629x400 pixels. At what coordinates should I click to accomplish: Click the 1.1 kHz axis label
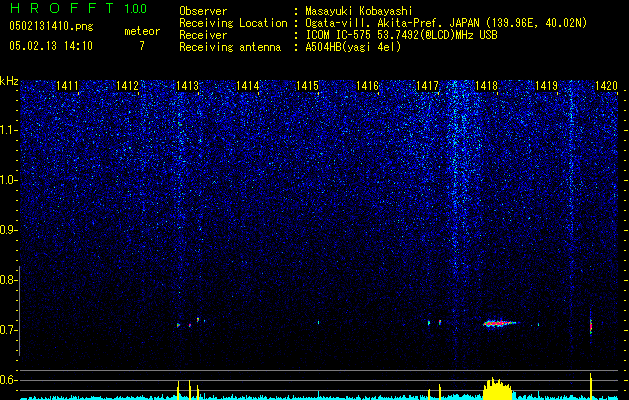tap(8, 130)
